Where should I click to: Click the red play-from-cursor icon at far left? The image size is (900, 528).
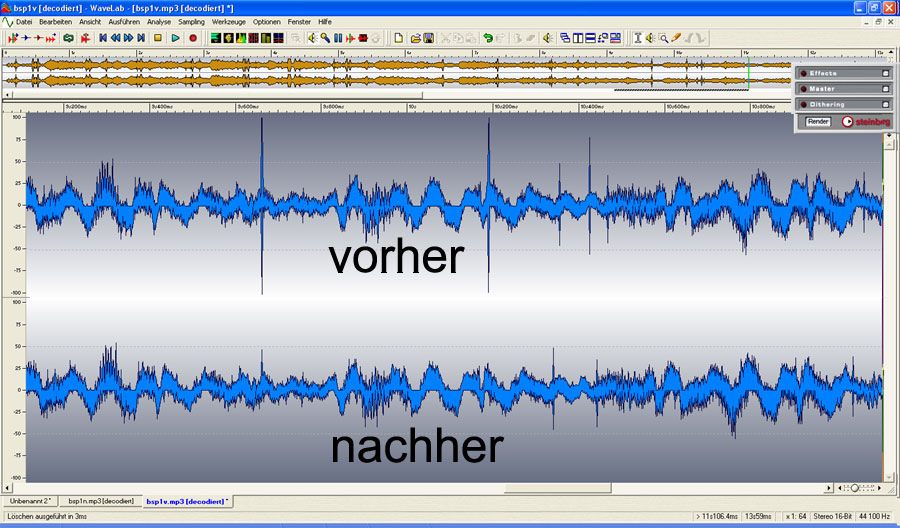point(13,38)
